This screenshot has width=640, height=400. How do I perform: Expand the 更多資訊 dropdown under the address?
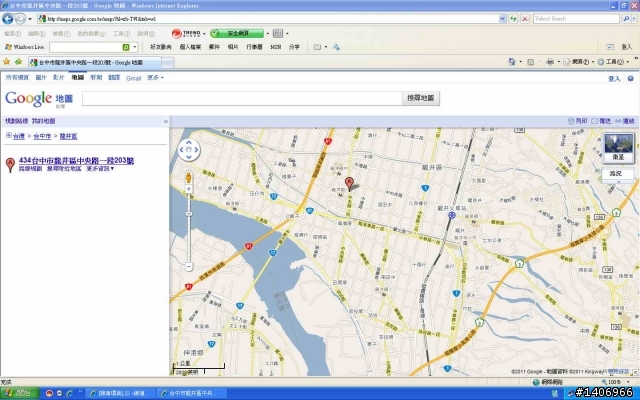point(100,169)
